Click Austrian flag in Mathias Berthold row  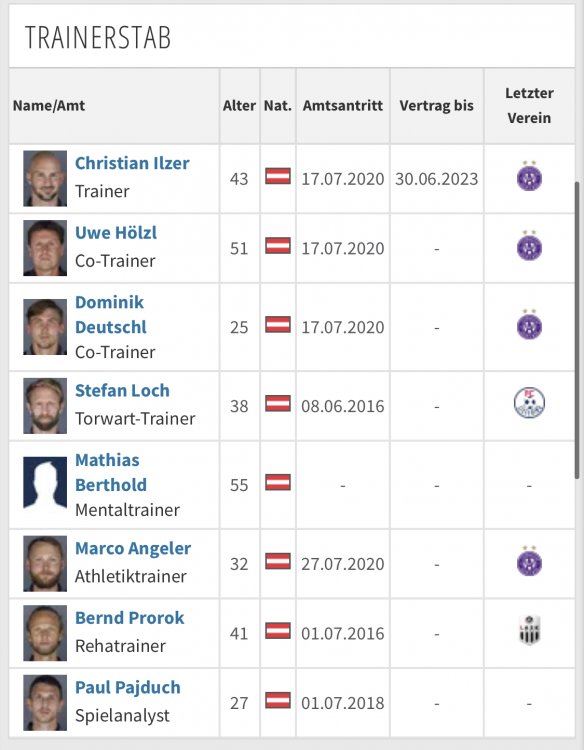tap(278, 482)
